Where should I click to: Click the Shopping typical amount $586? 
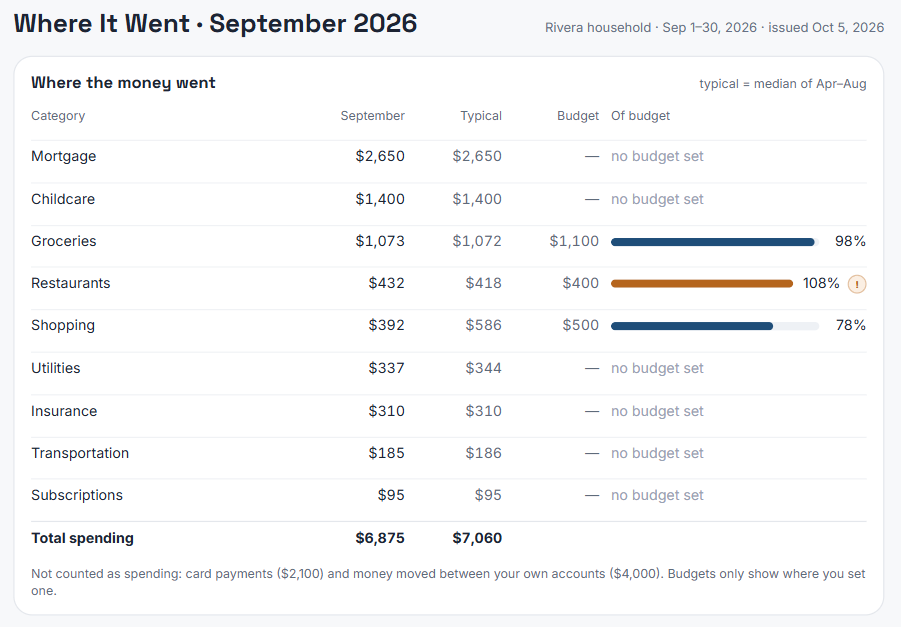click(484, 325)
